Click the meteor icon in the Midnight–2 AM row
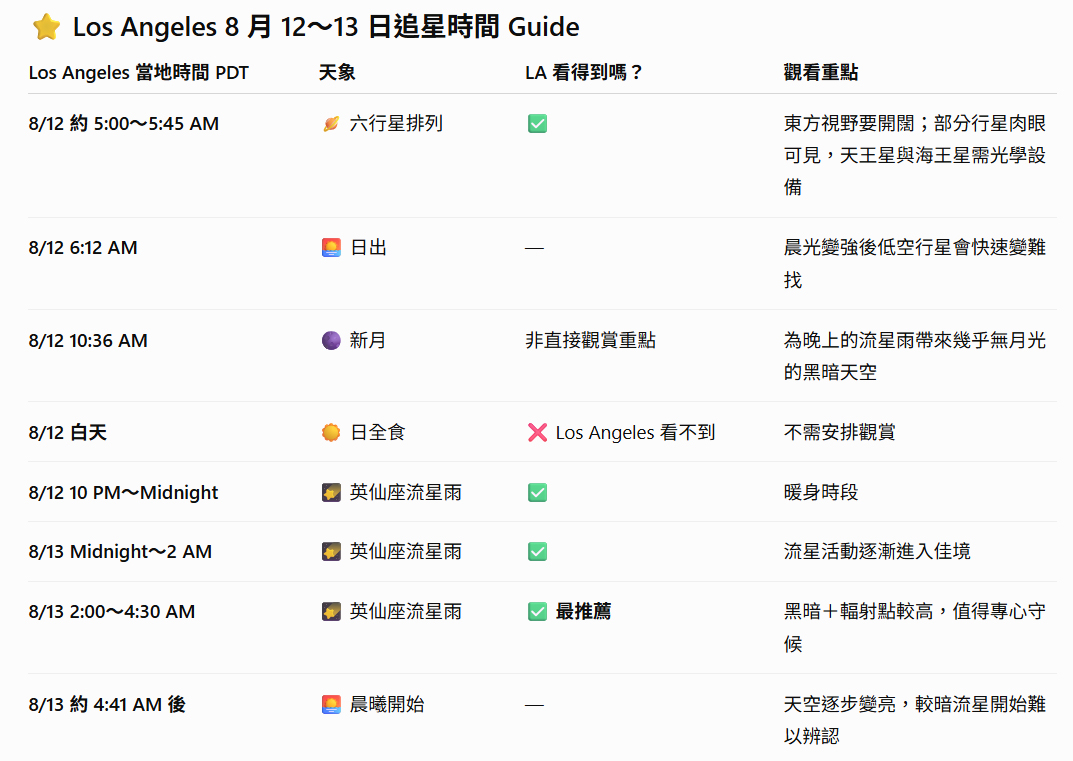 click(331, 552)
